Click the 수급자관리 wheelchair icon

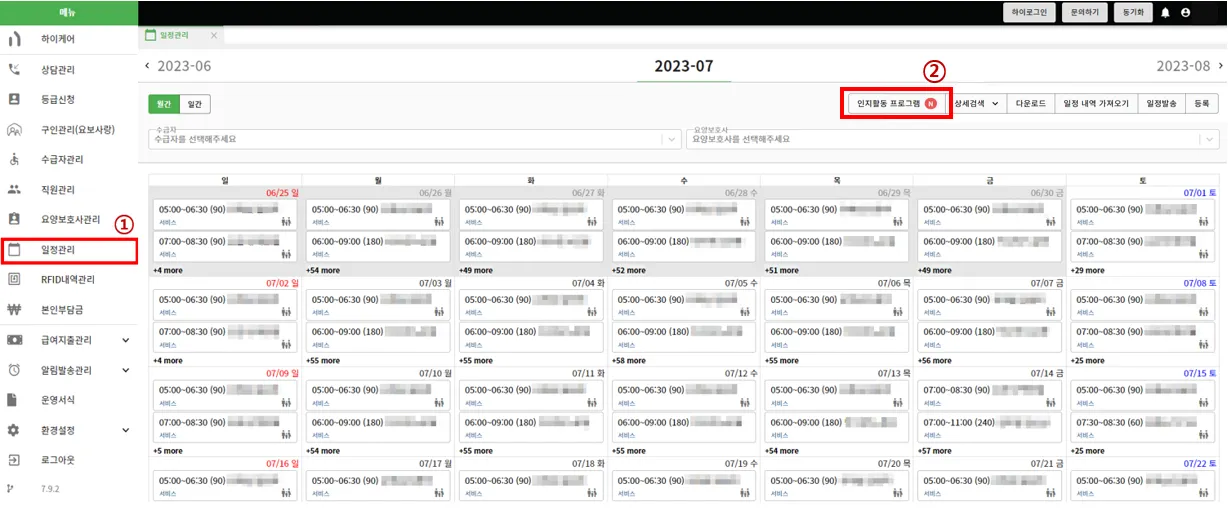14,160
